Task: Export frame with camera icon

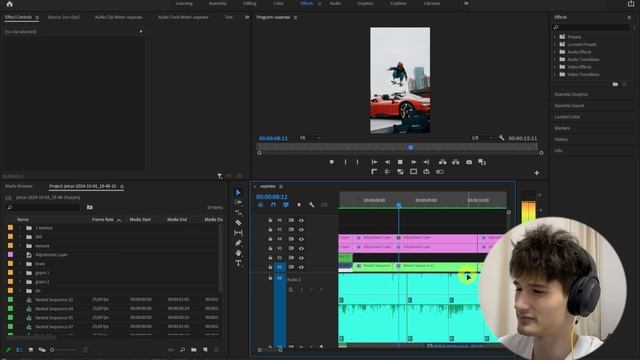Action: tap(469, 162)
